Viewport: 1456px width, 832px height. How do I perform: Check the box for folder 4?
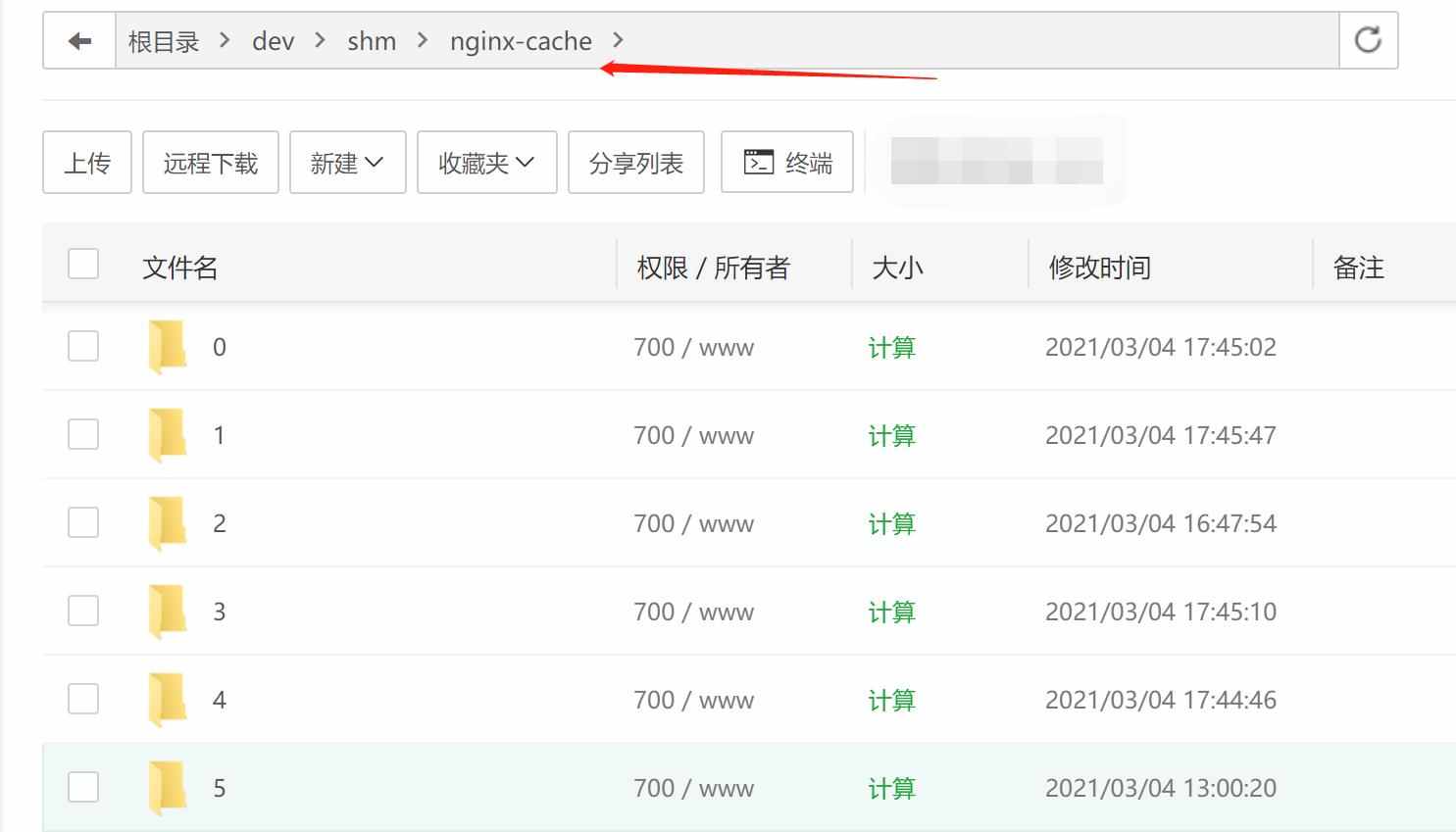coord(83,699)
